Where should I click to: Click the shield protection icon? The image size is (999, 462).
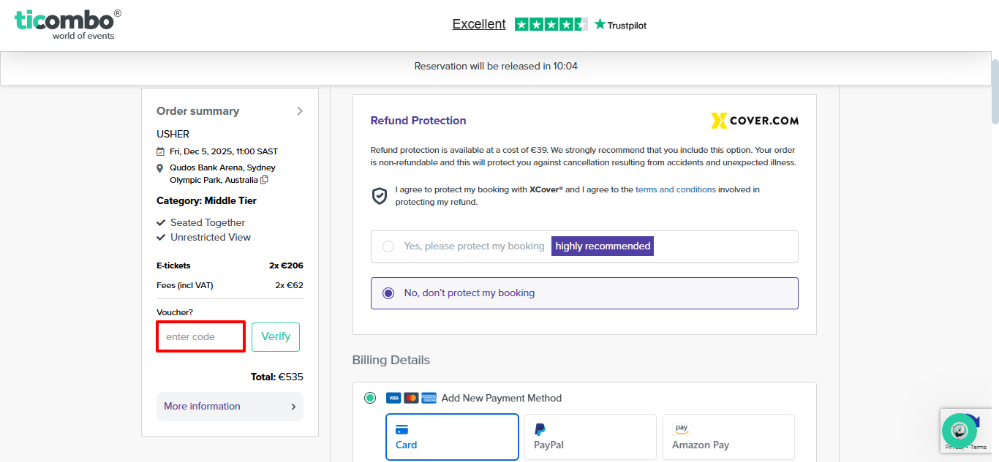(x=379, y=196)
